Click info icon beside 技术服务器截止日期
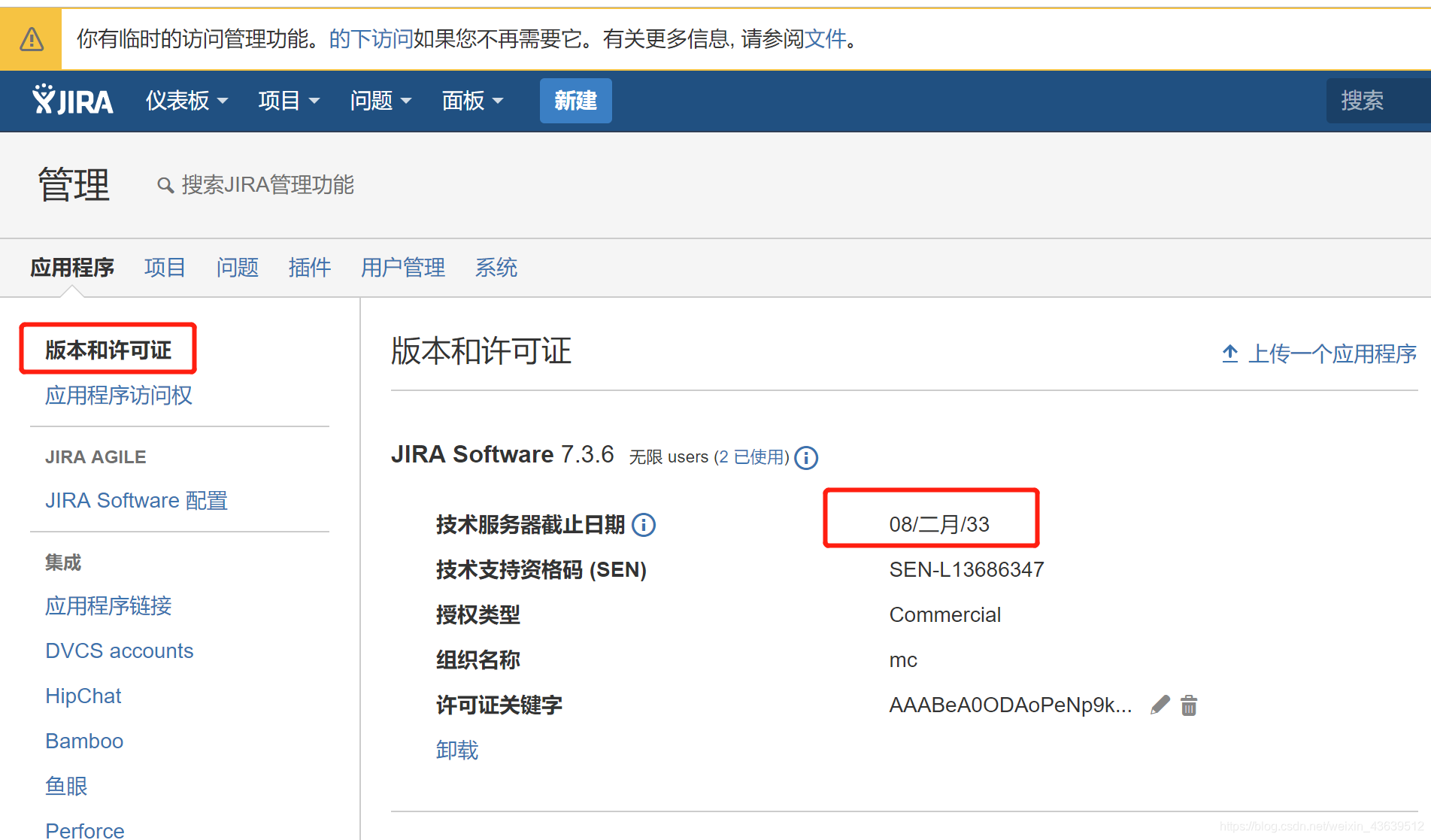The height and width of the screenshot is (840, 1431). (x=644, y=524)
